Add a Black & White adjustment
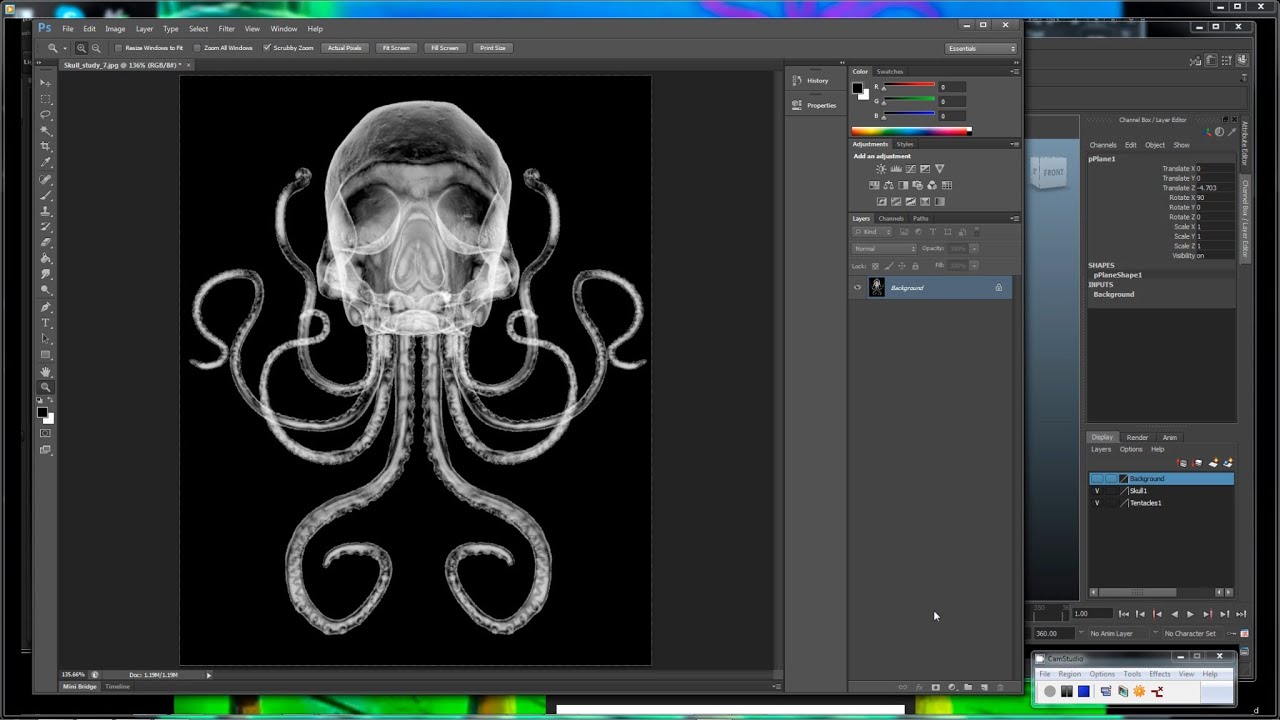The width and height of the screenshot is (1280, 720). [x=904, y=185]
